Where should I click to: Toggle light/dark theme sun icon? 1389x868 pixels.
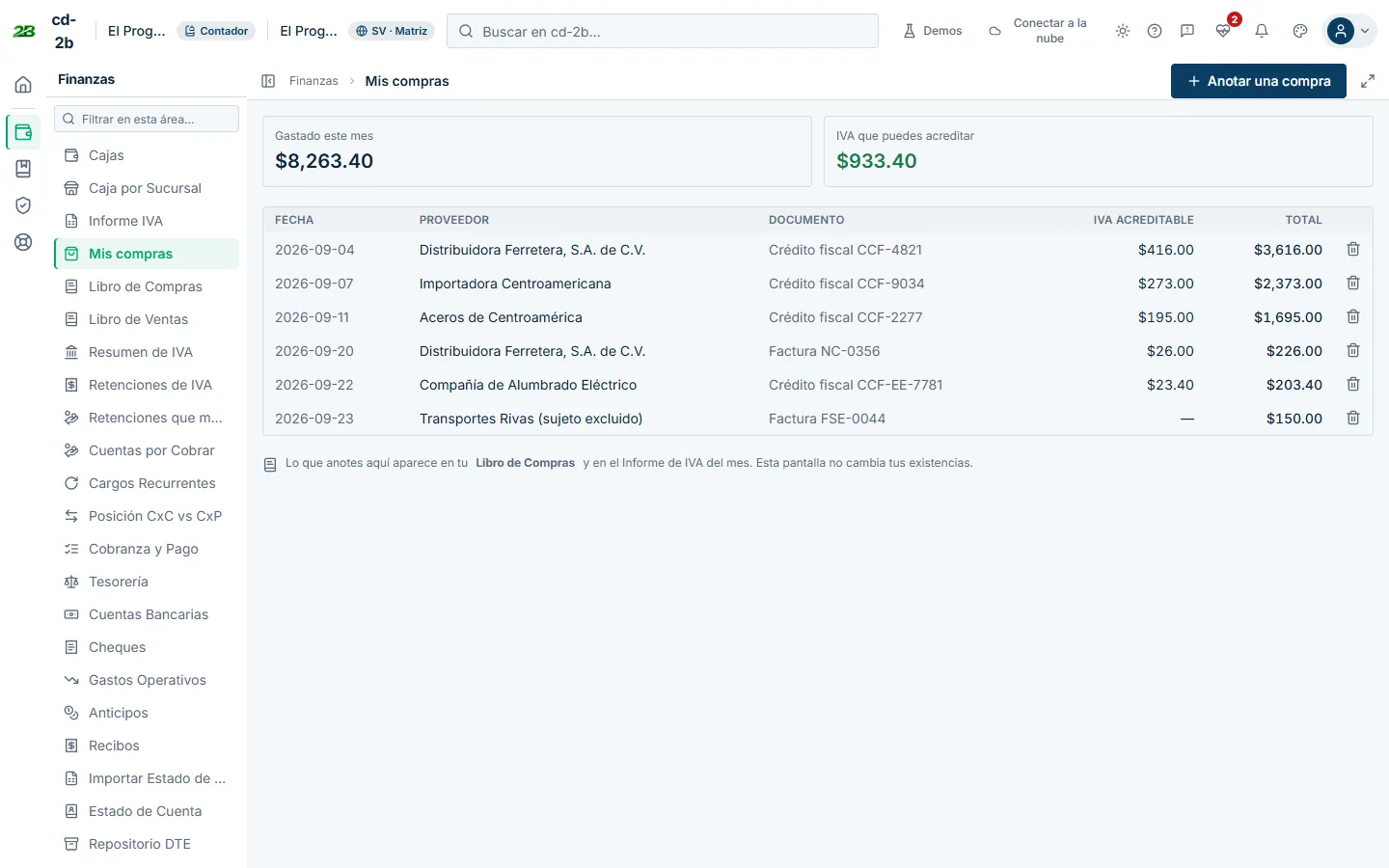(x=1123, y=31)
